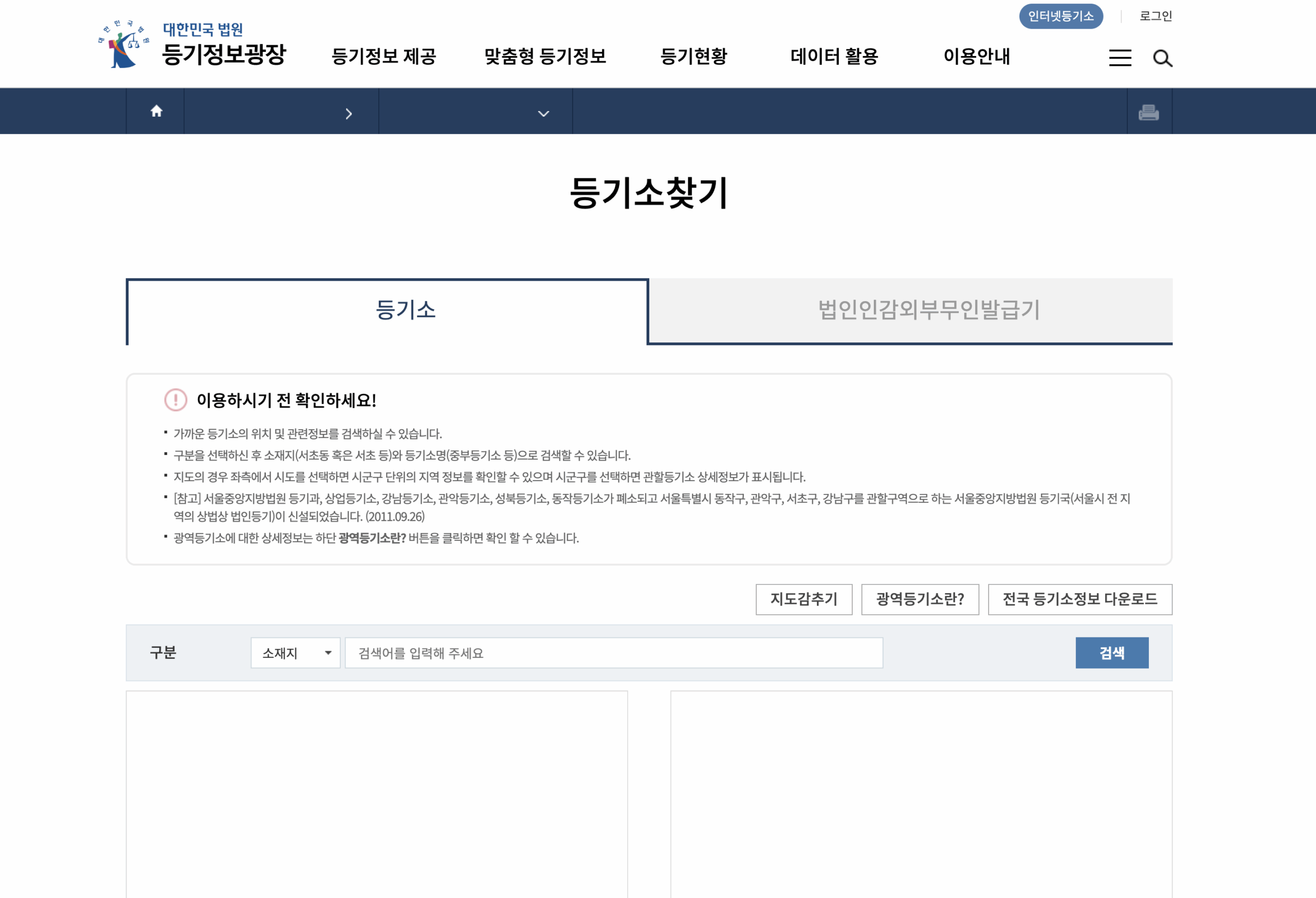Click the 광역등기소란? button
Image resolution: width=1316 pixels, height=898 pixels.
pyautogui.click(x=920, y=599)
